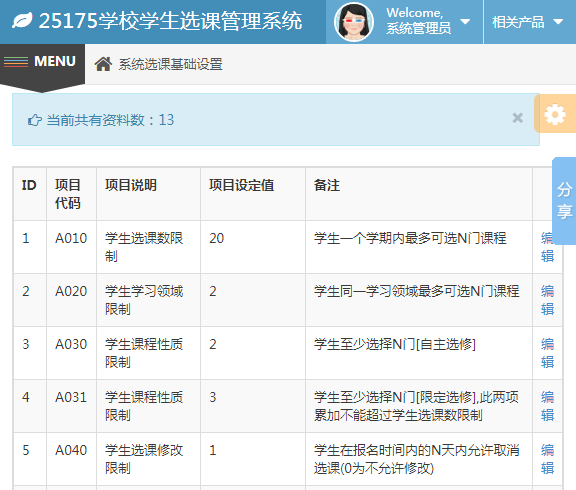The image size is (576, 490).
Task: Click 系统选课基础设置 breadcrumb
Action: pos(170,64)
